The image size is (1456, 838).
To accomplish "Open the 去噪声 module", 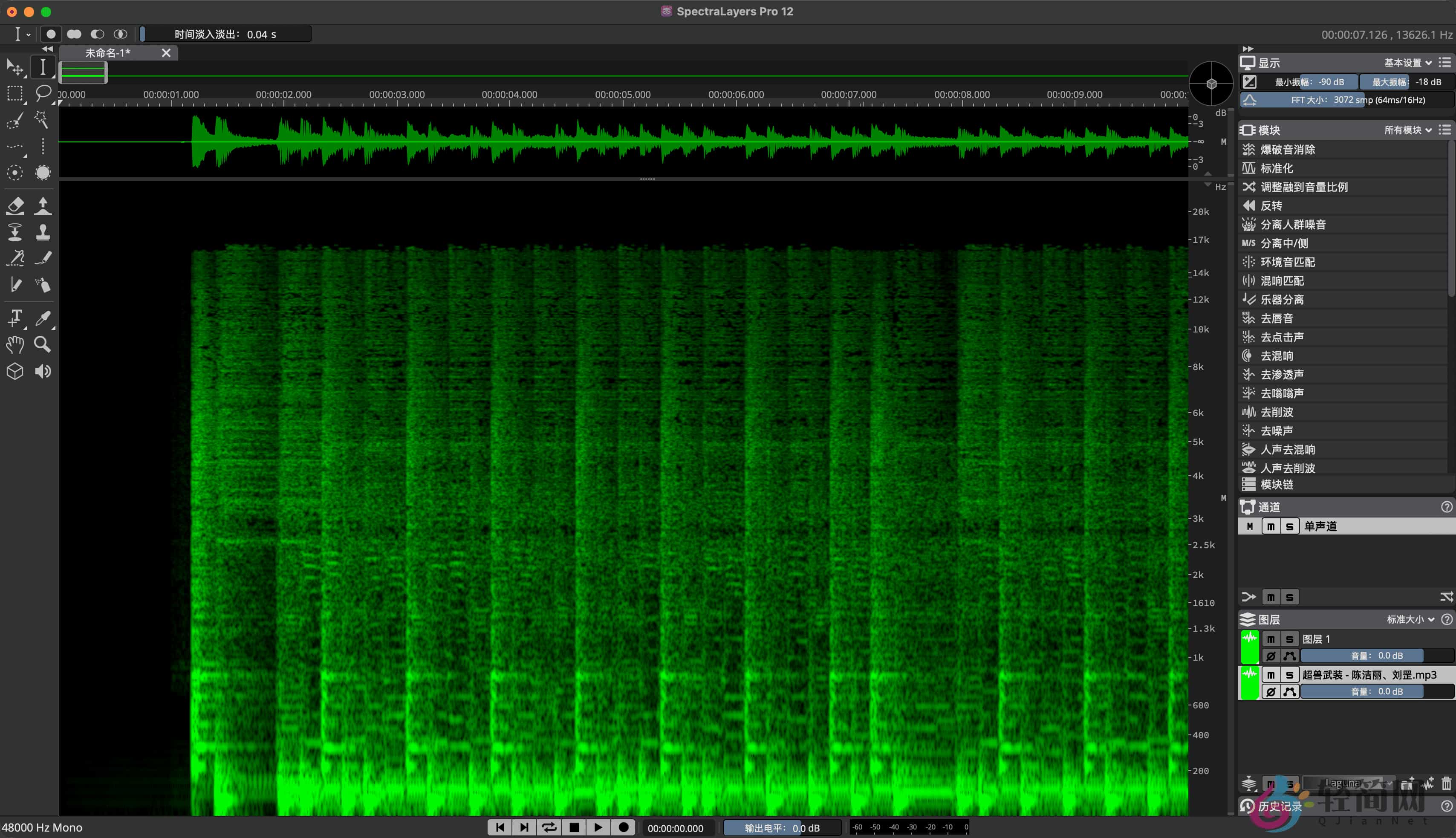I will point(1277,431).
